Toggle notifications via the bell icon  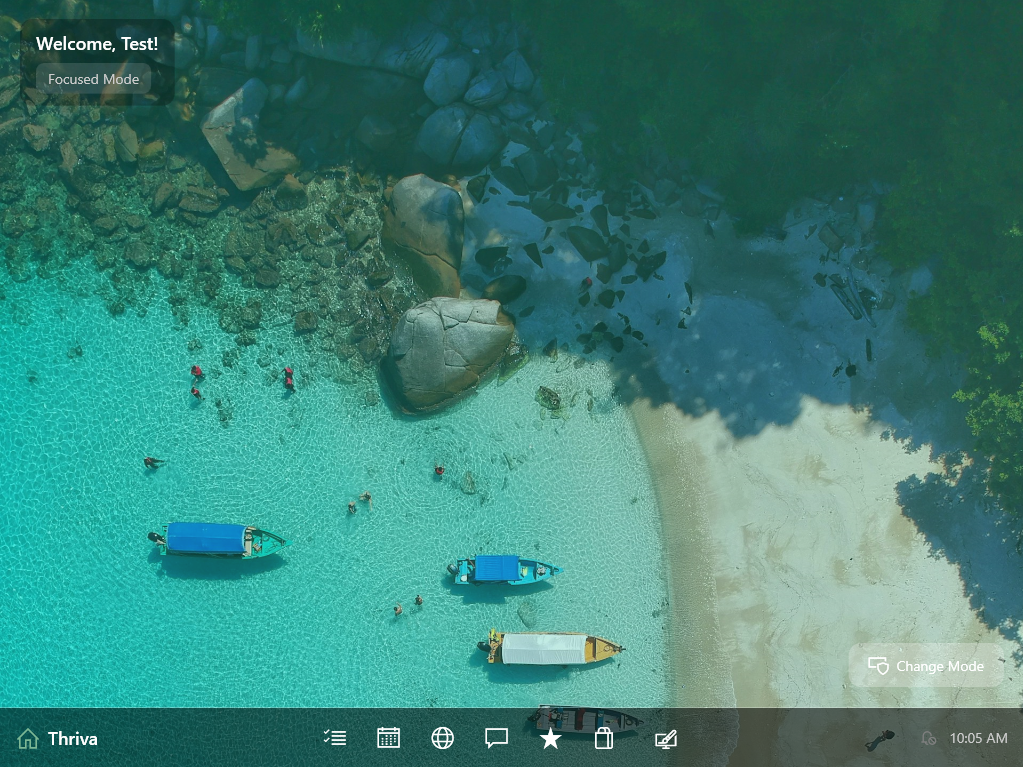click(927, 738)
